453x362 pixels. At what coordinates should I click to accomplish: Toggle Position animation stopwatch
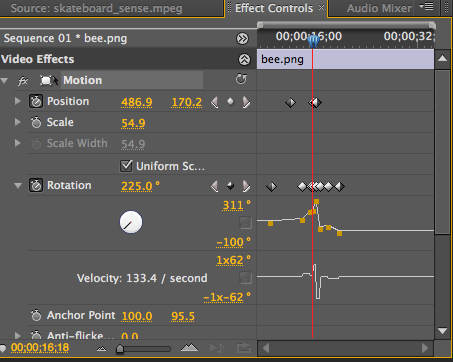(x=36, y=101)
